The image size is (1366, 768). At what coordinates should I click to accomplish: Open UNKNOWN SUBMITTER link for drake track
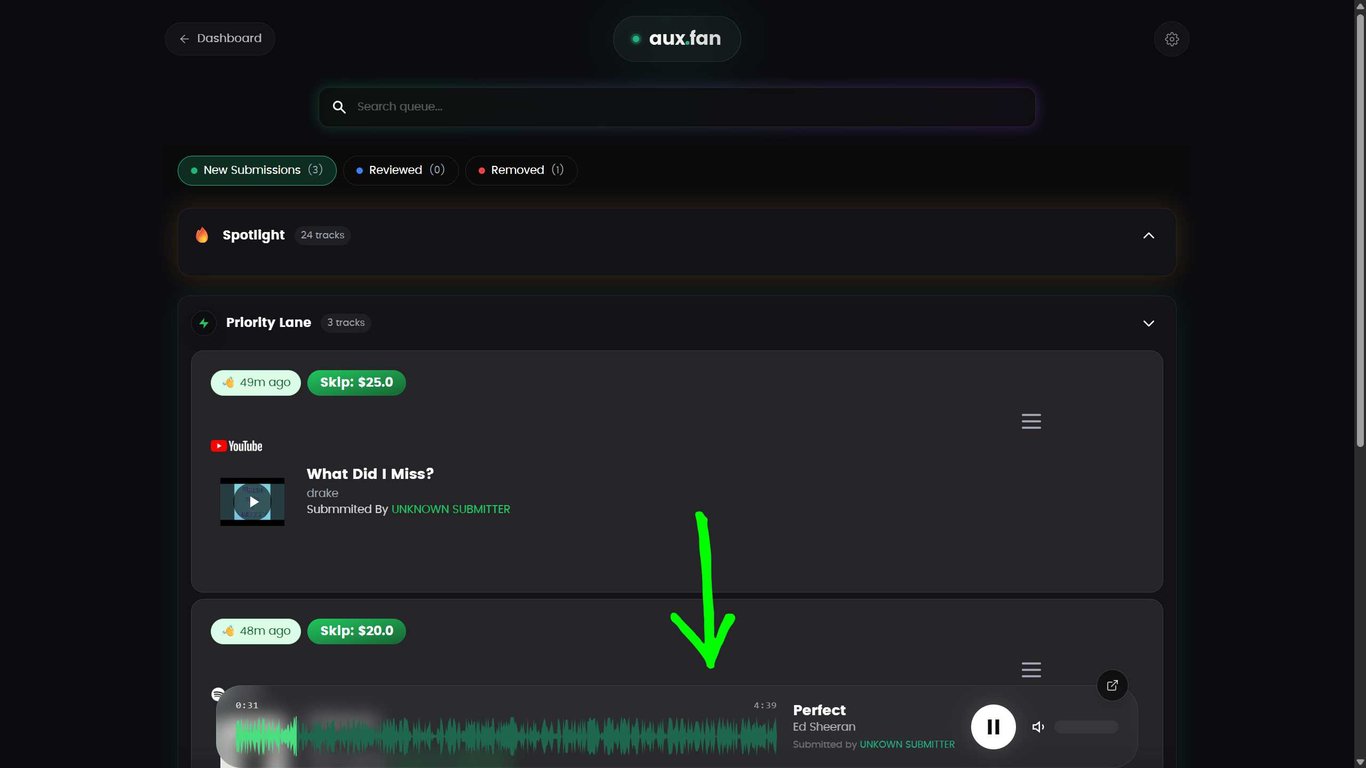451,509
